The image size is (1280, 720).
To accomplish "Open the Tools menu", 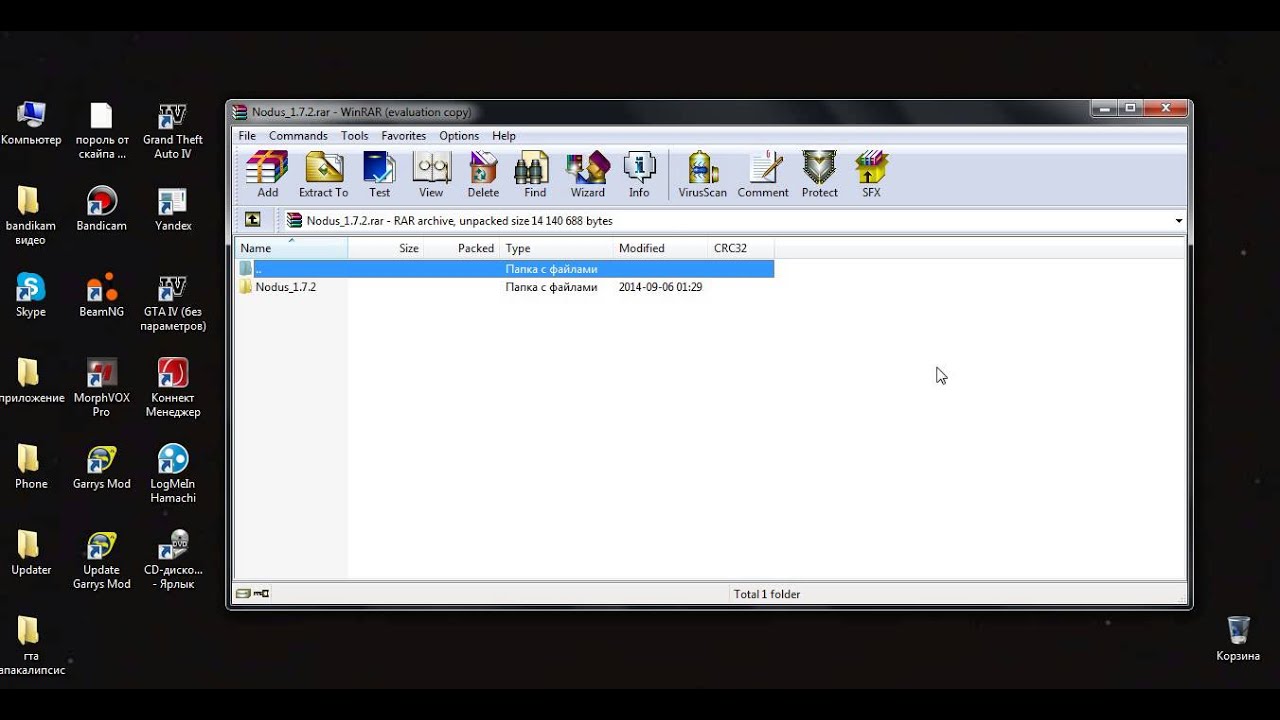I will pos(354,136).
